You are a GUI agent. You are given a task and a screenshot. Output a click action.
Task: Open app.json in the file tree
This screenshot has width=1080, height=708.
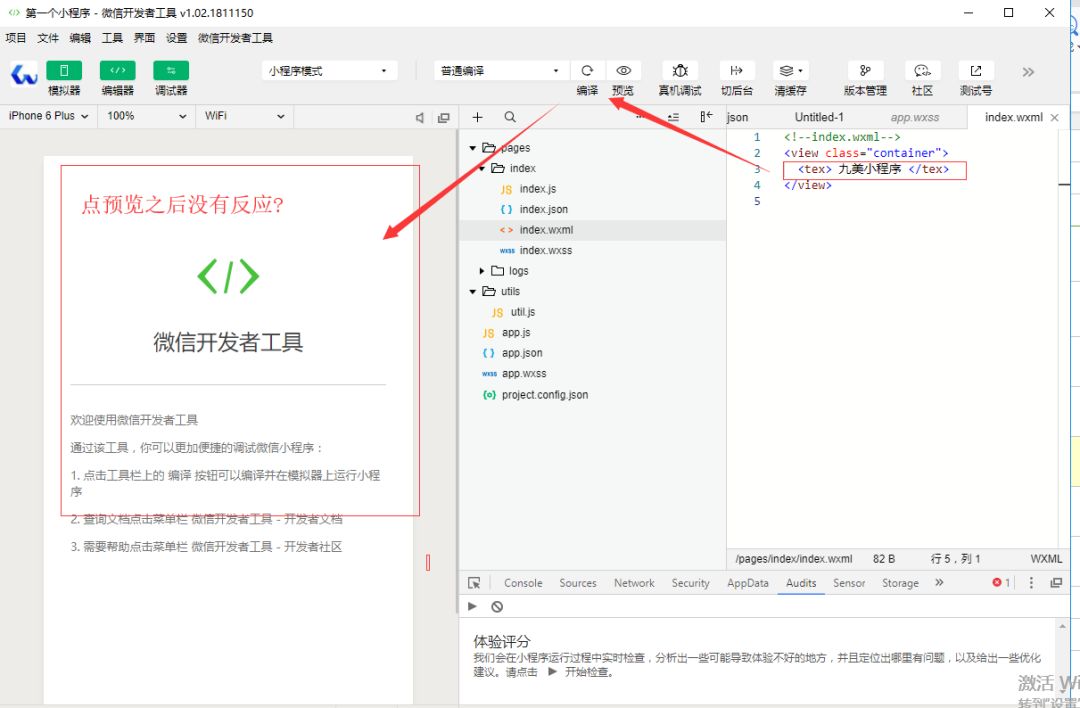click(521, 353)
